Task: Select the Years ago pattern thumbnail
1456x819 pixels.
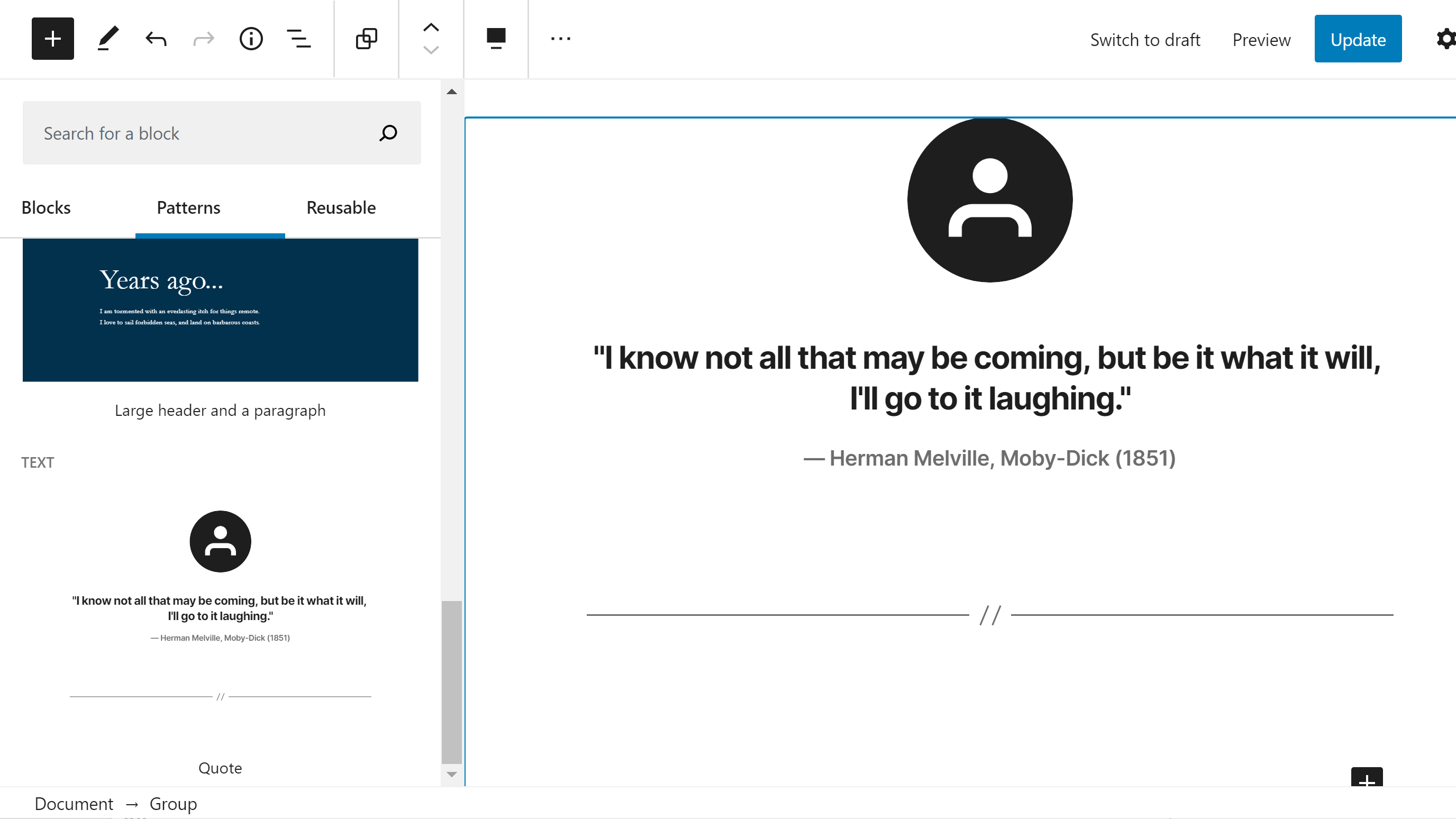Action: [220, 310]
